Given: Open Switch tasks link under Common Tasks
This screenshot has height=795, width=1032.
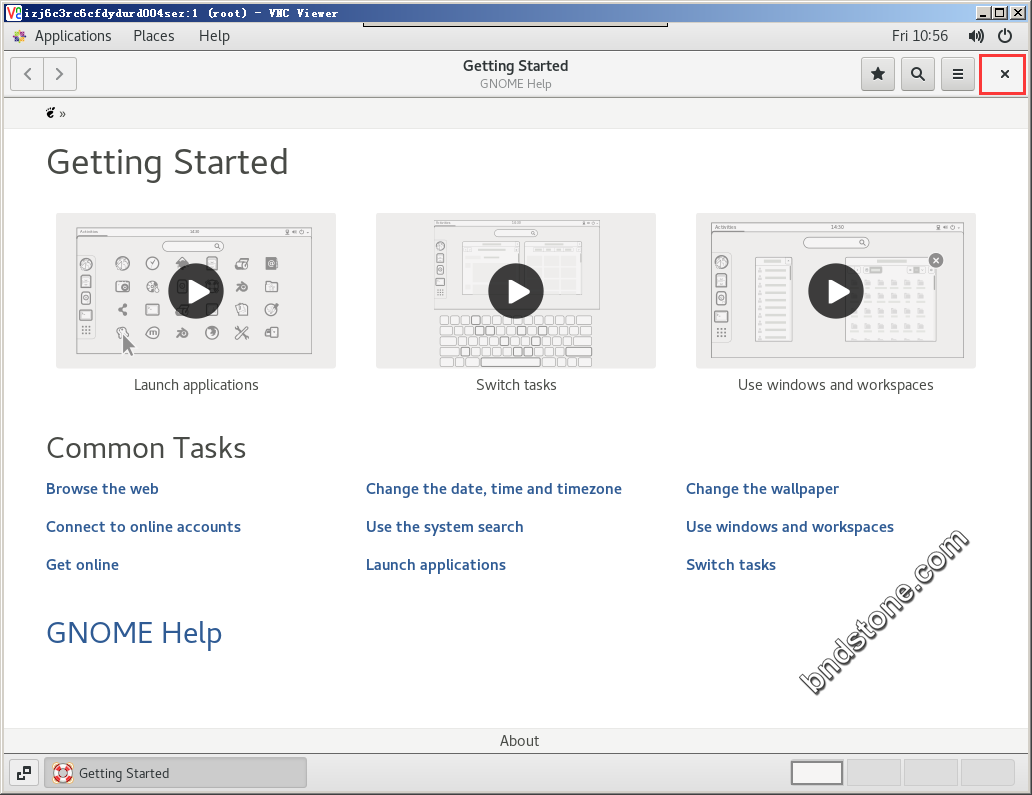Looking at the screenshot, I should point(731,565).
